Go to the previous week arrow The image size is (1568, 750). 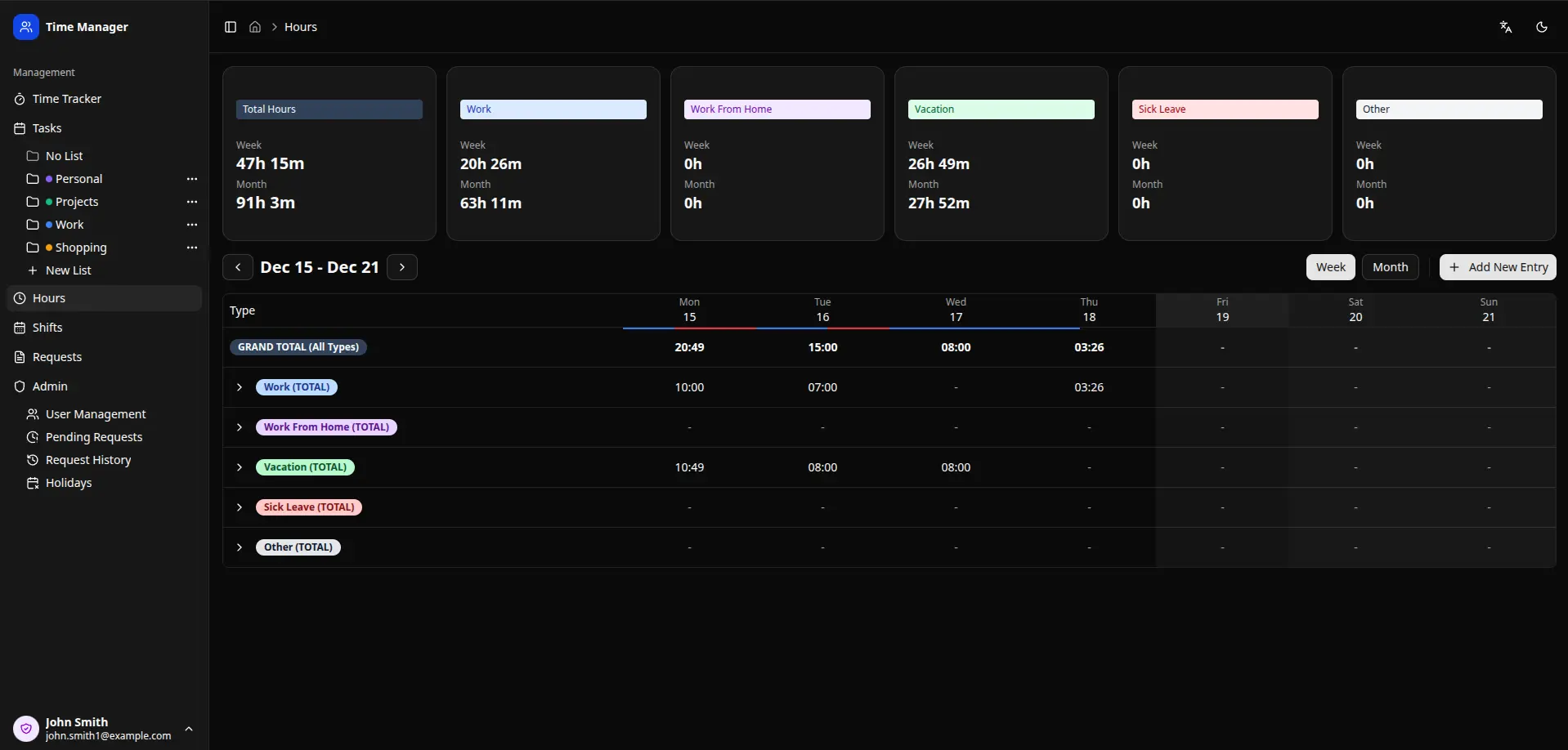coord(237,267)
